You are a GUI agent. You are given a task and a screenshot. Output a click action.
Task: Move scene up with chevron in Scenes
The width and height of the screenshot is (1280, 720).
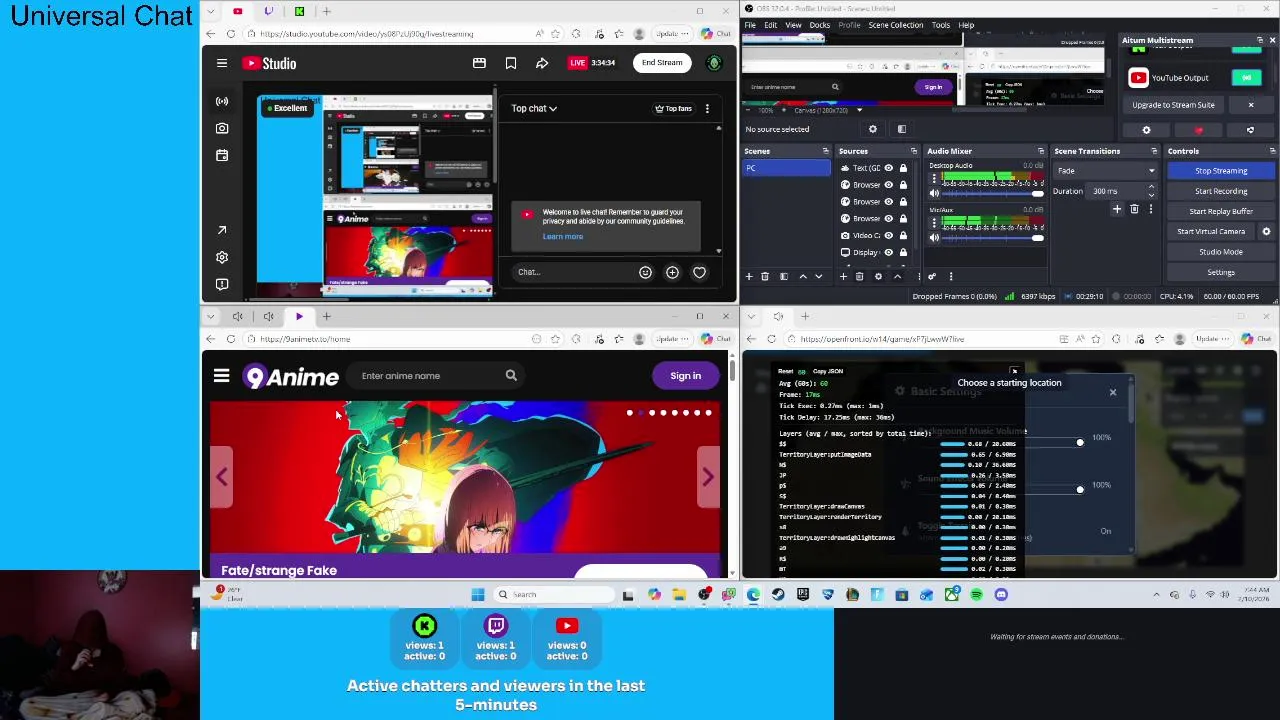[803, 277]
